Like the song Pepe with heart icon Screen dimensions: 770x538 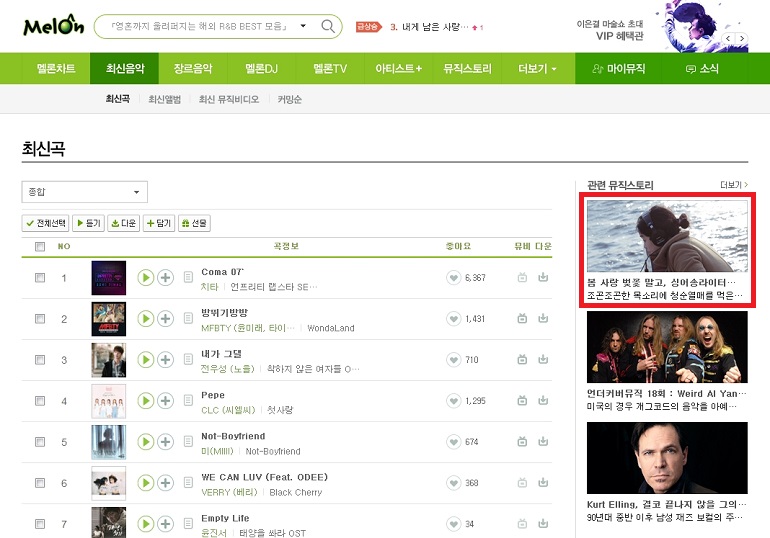tap(453, 401)
